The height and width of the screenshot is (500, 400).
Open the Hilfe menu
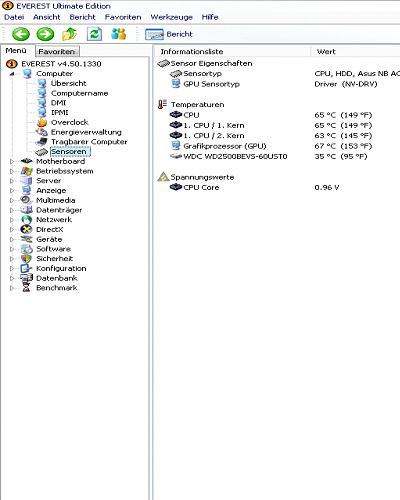(x=210, y=17)
